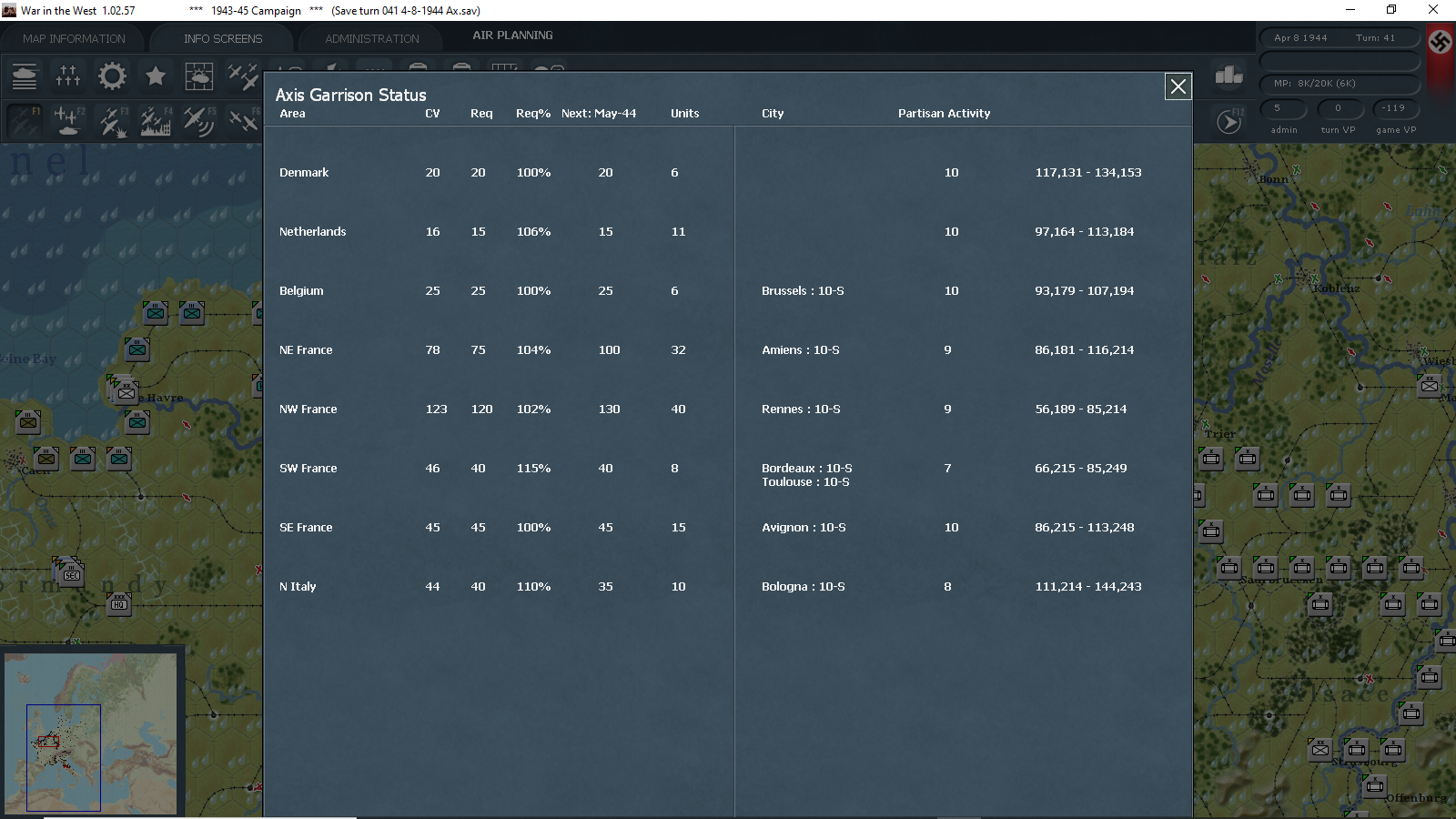Open the losses screen with crosses icon
The image size is (1456, 819).
pyautogui.click(x=68, y=76)
